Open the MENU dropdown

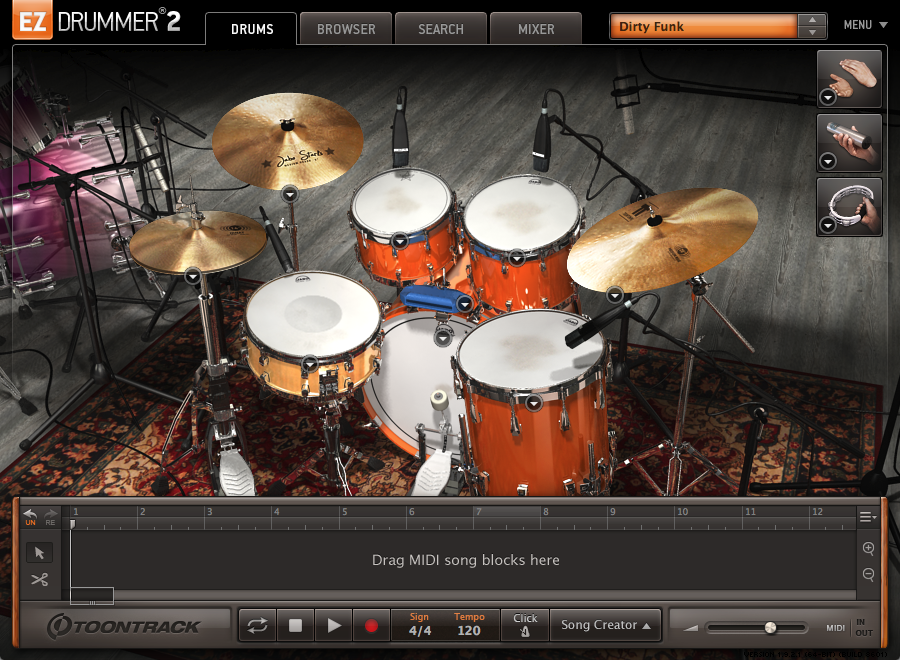tap(865, 25)
